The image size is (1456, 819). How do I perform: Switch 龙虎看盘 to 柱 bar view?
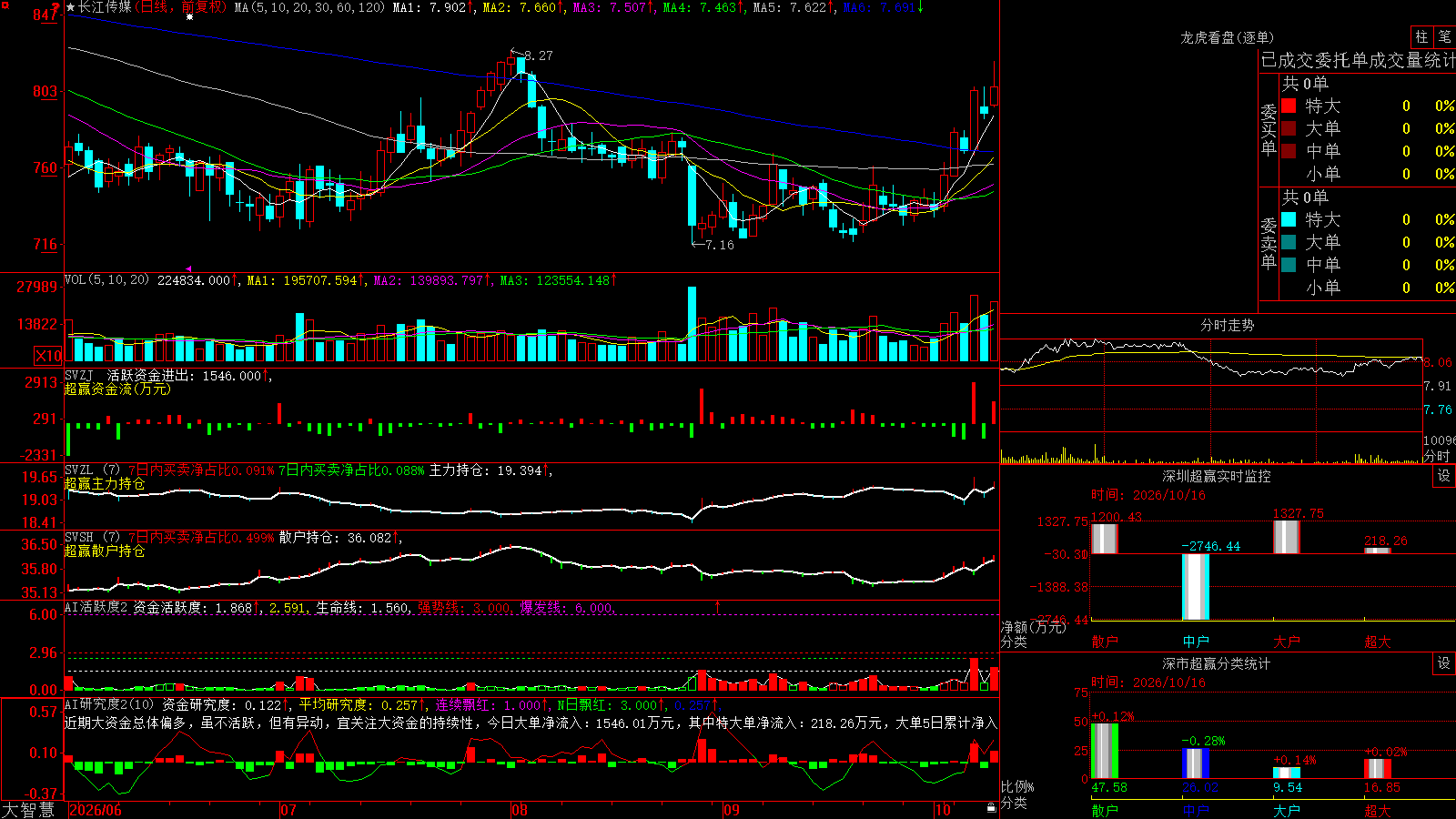point(1421,36)
